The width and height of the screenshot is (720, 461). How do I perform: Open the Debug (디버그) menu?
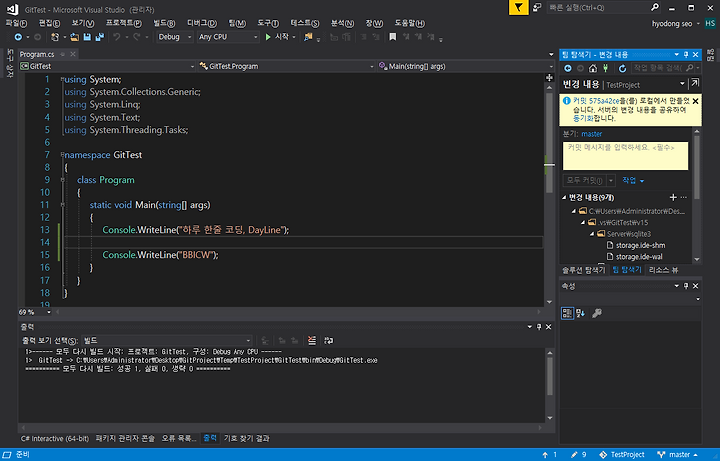(x=202, y=23)
